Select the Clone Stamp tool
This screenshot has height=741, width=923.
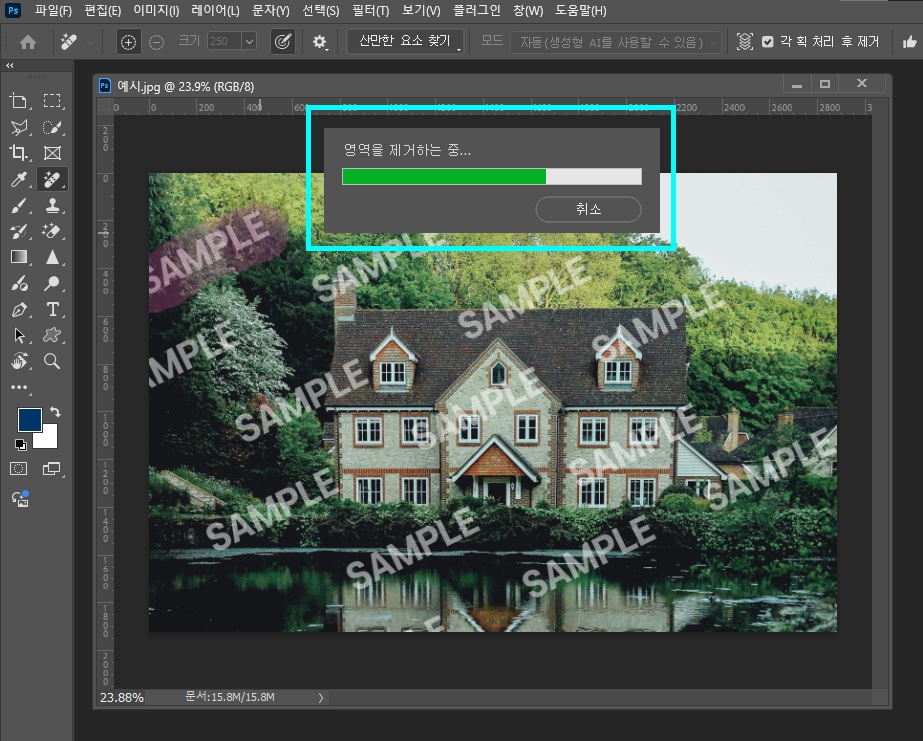click(x=52, y=205)
